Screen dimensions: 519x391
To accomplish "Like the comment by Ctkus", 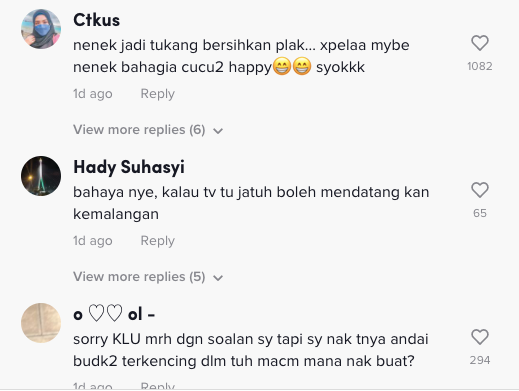I will tap(480, 43).
